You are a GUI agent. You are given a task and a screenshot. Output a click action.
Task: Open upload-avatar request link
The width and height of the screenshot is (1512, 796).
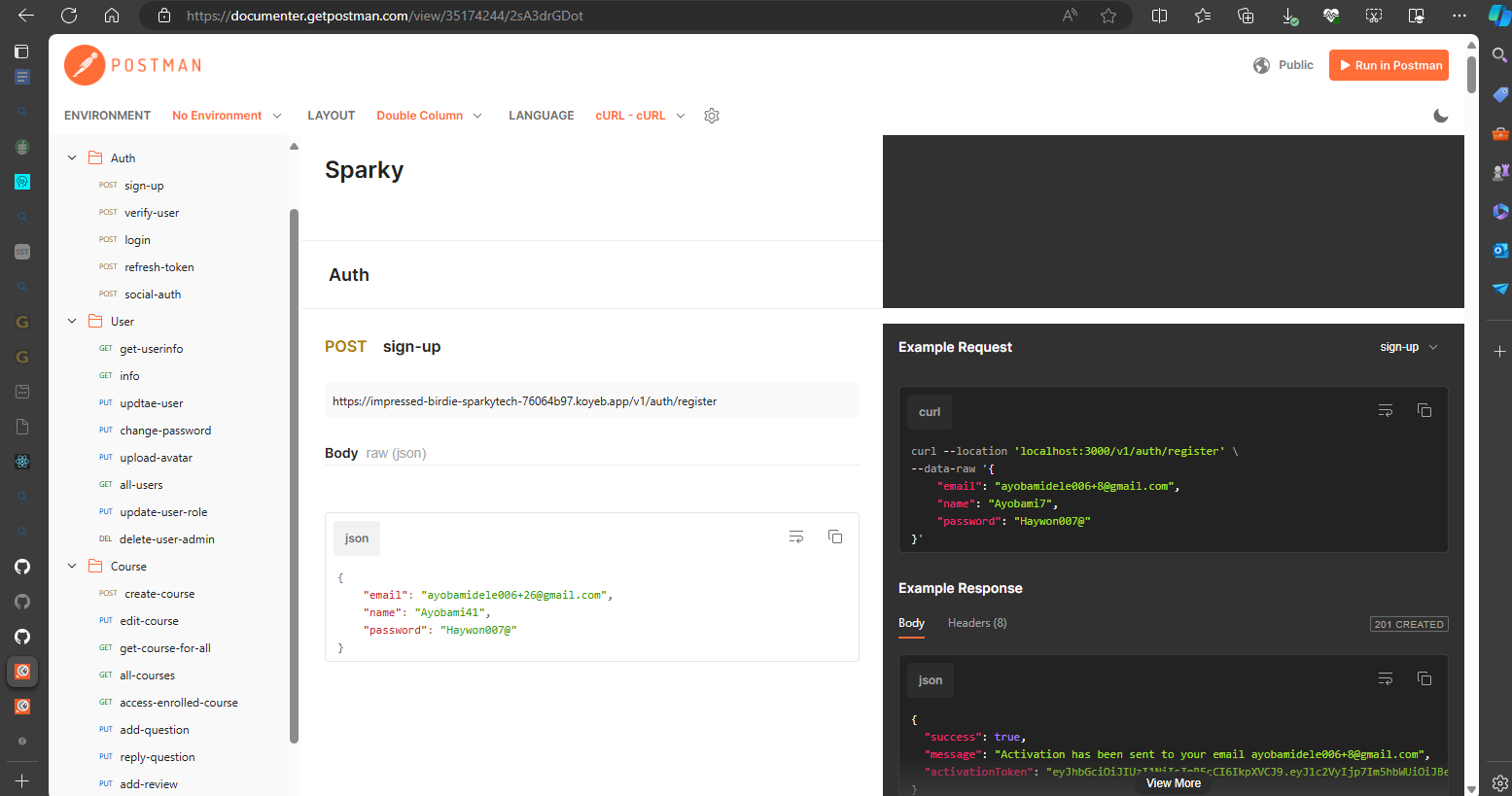click(156, 458)
